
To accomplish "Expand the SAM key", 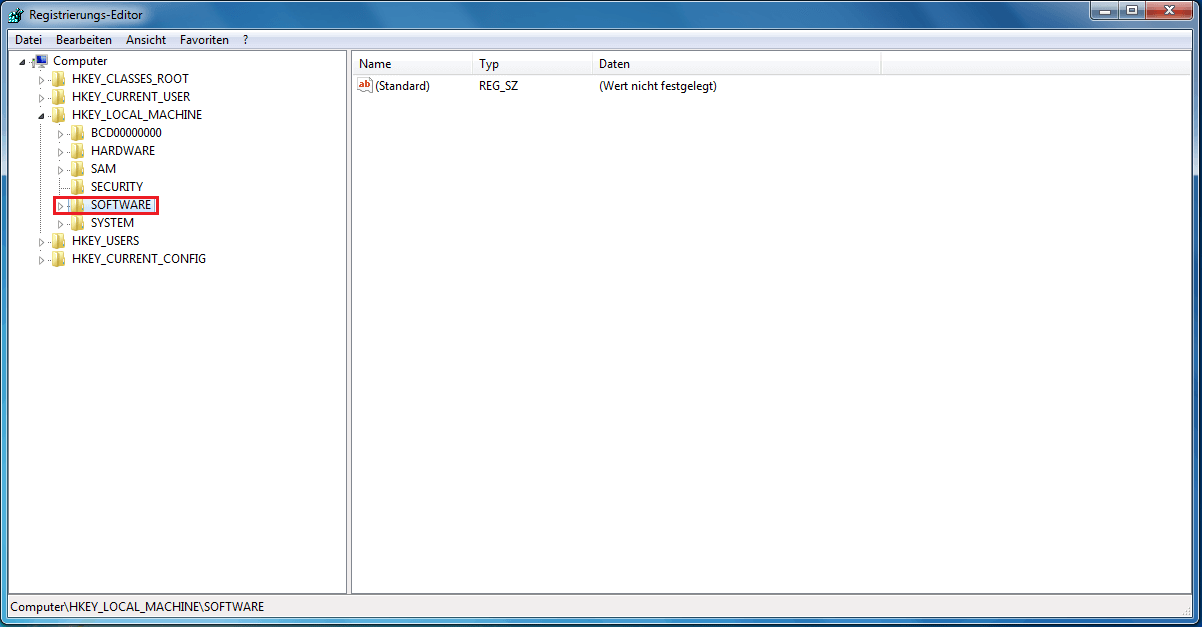I will coord(61,170).
